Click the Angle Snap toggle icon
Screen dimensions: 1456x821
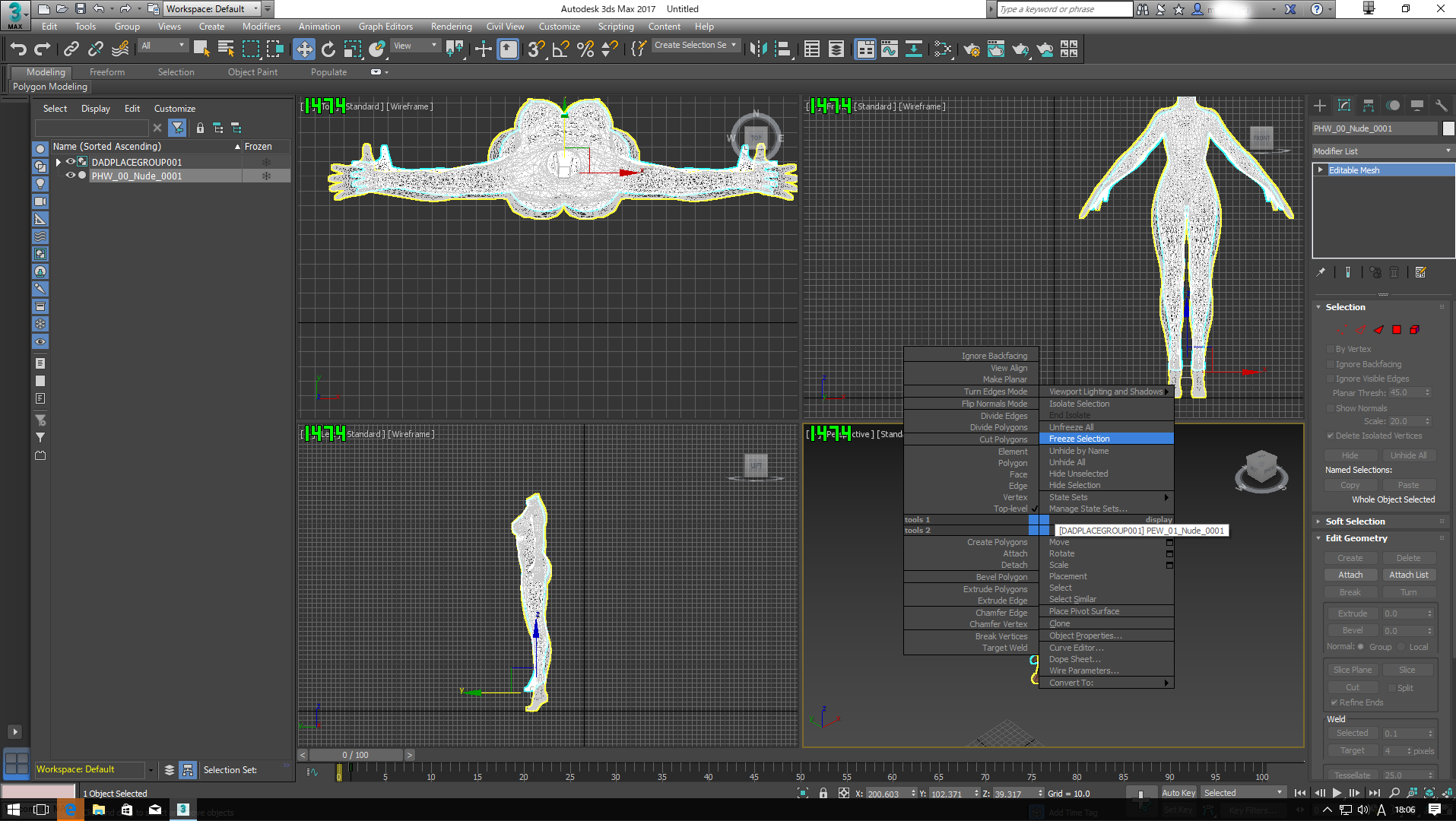click(561, 49)
